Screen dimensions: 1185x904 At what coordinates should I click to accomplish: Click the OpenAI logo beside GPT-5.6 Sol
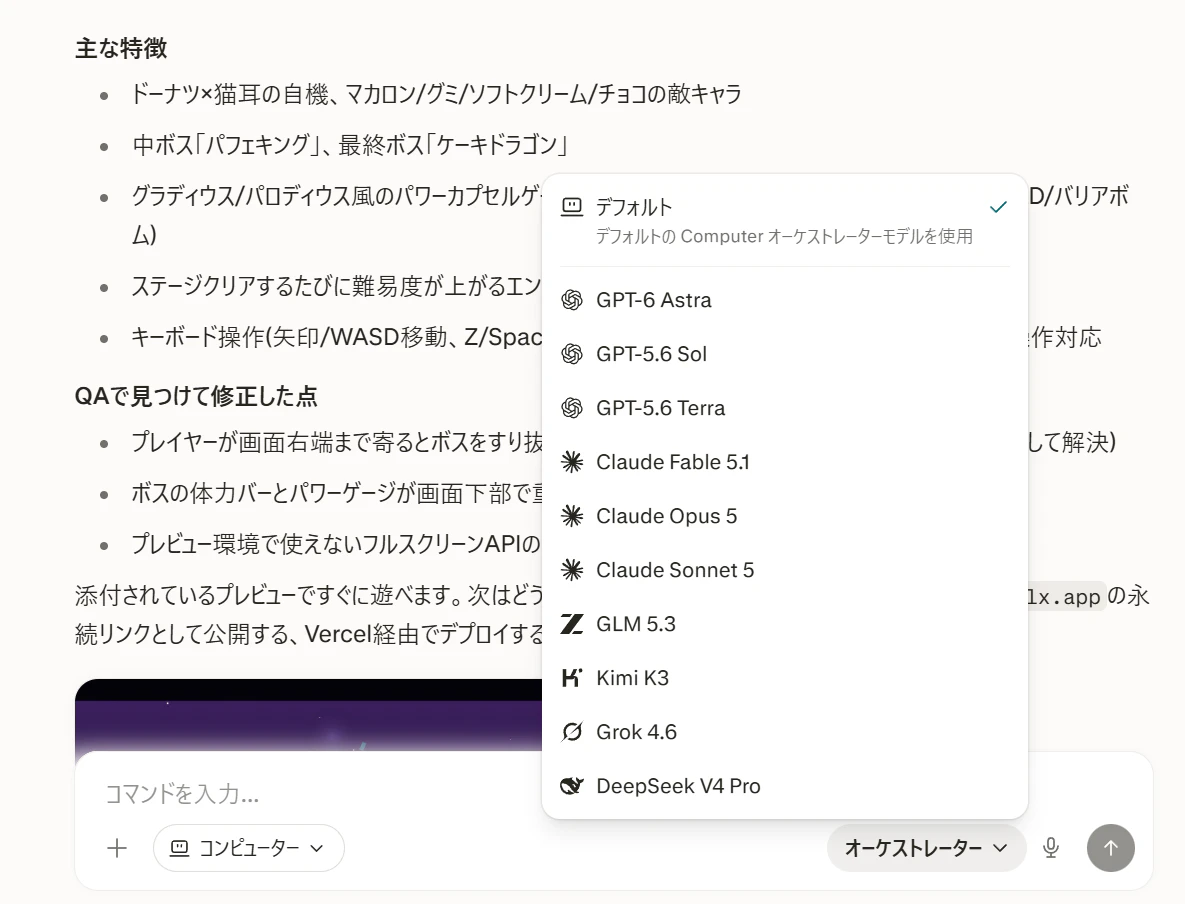point(572,354)
